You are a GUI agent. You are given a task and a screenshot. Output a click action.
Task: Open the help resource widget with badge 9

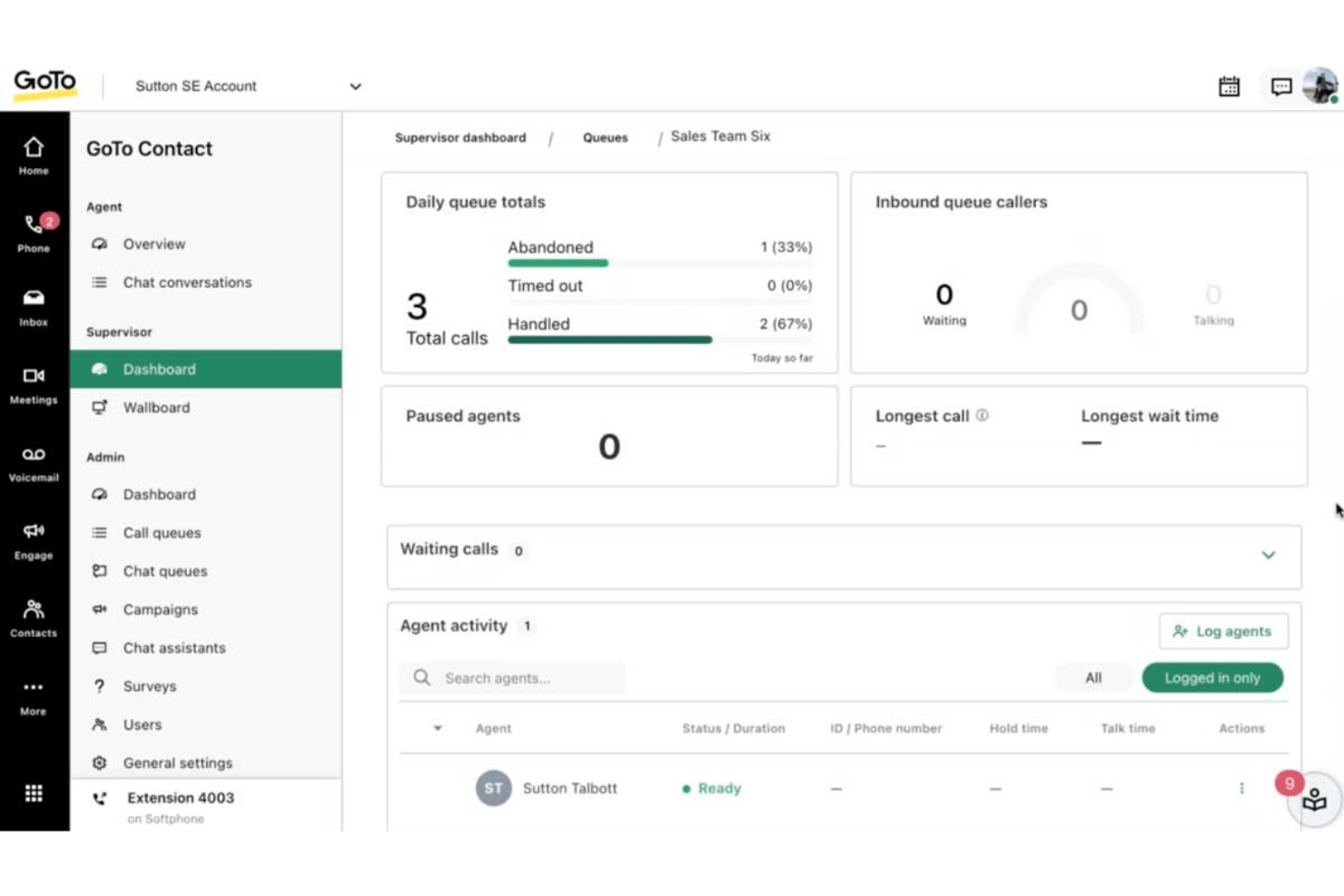[1313, 799]
